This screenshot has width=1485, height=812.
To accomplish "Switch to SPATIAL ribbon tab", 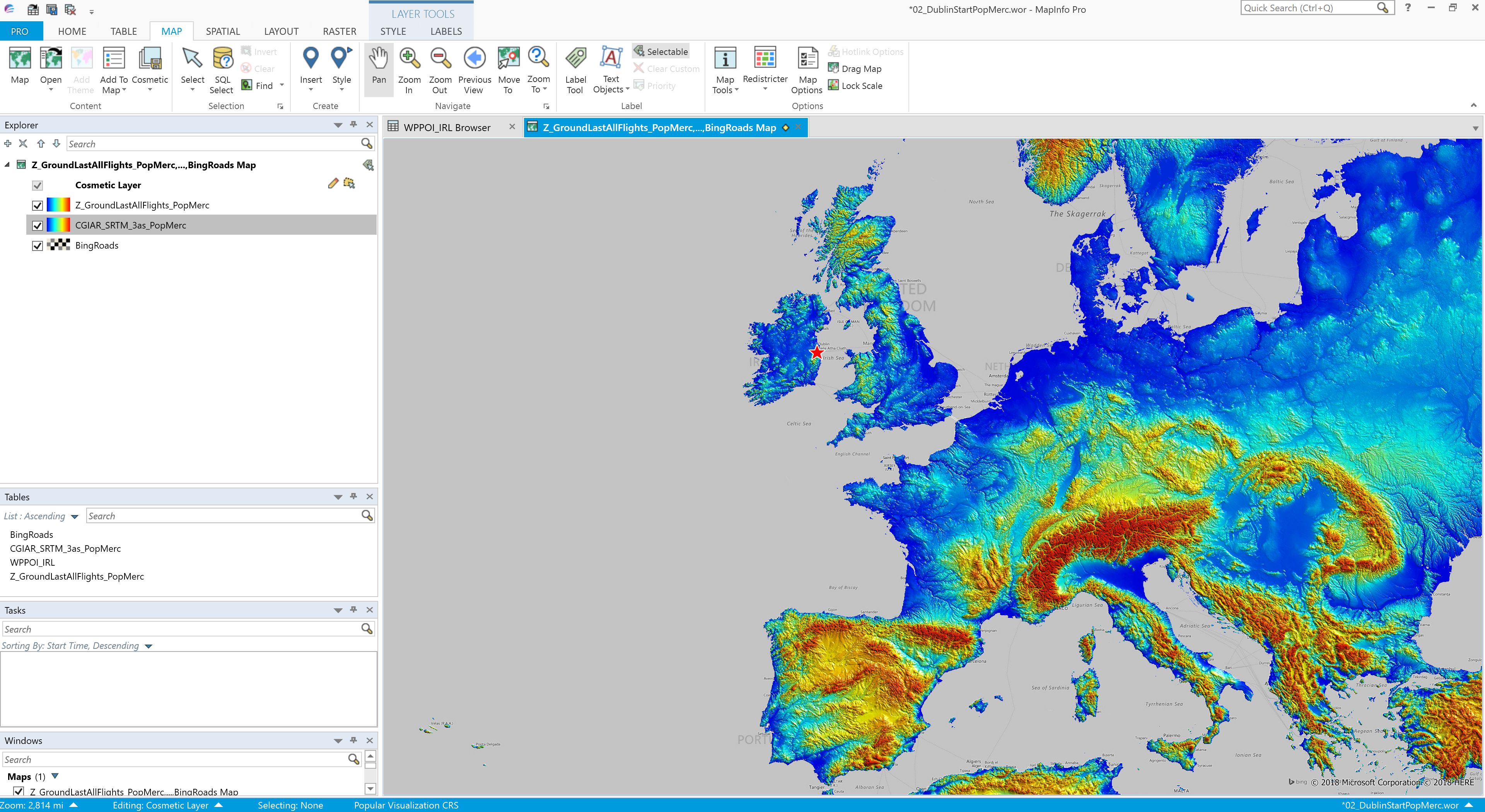I will click(x=222, y=31).
